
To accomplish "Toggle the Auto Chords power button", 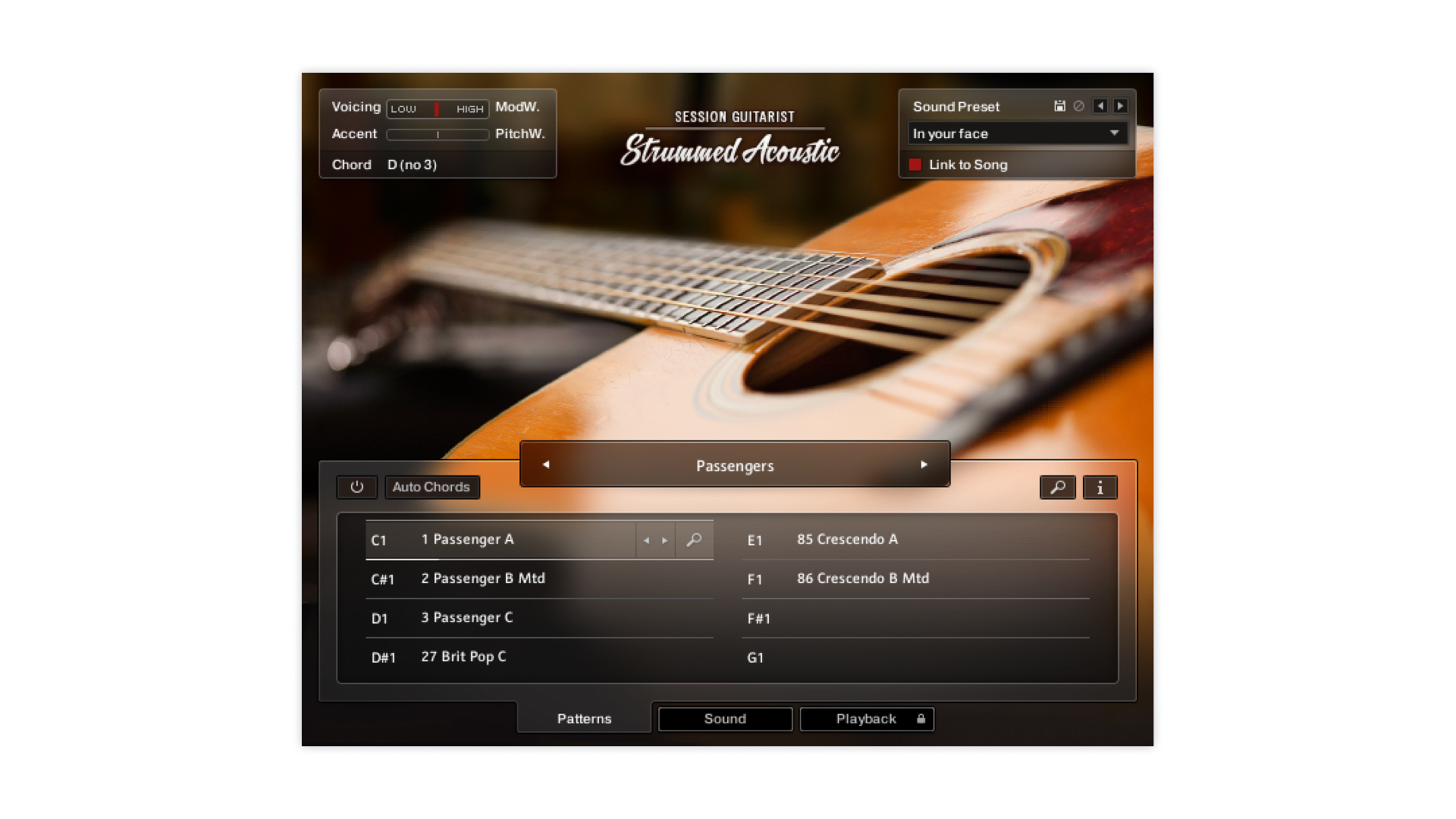I will click(x=356, y=487).
